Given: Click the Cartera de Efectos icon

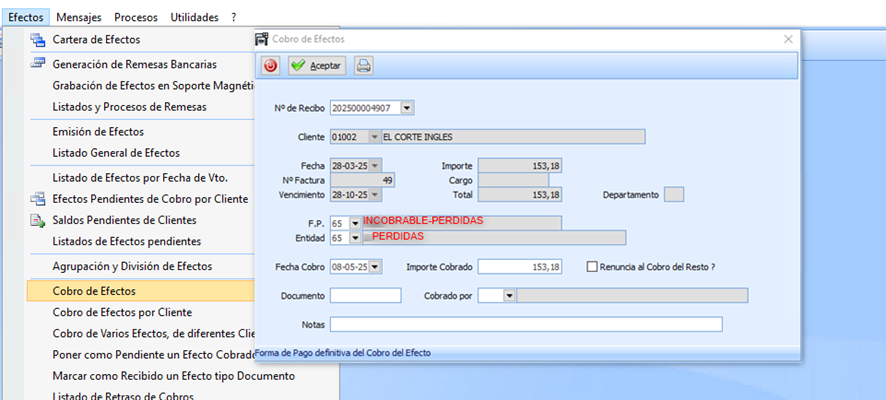Looking at the screenshot, I should (38, 40).
